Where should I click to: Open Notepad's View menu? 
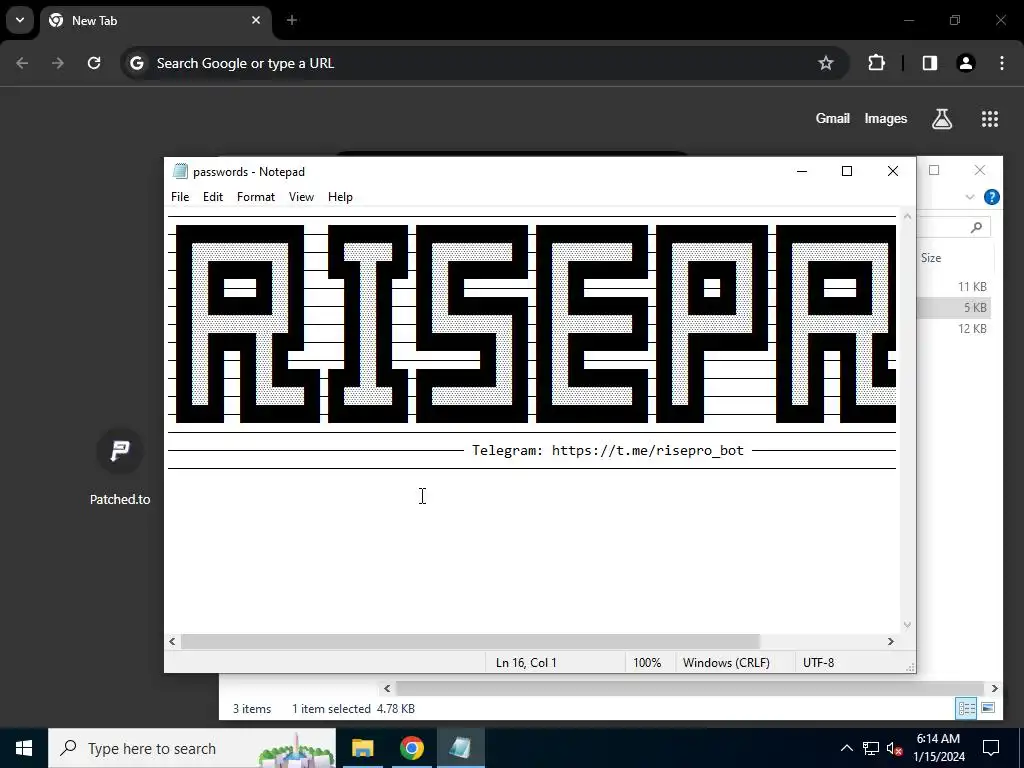point(301,197)
